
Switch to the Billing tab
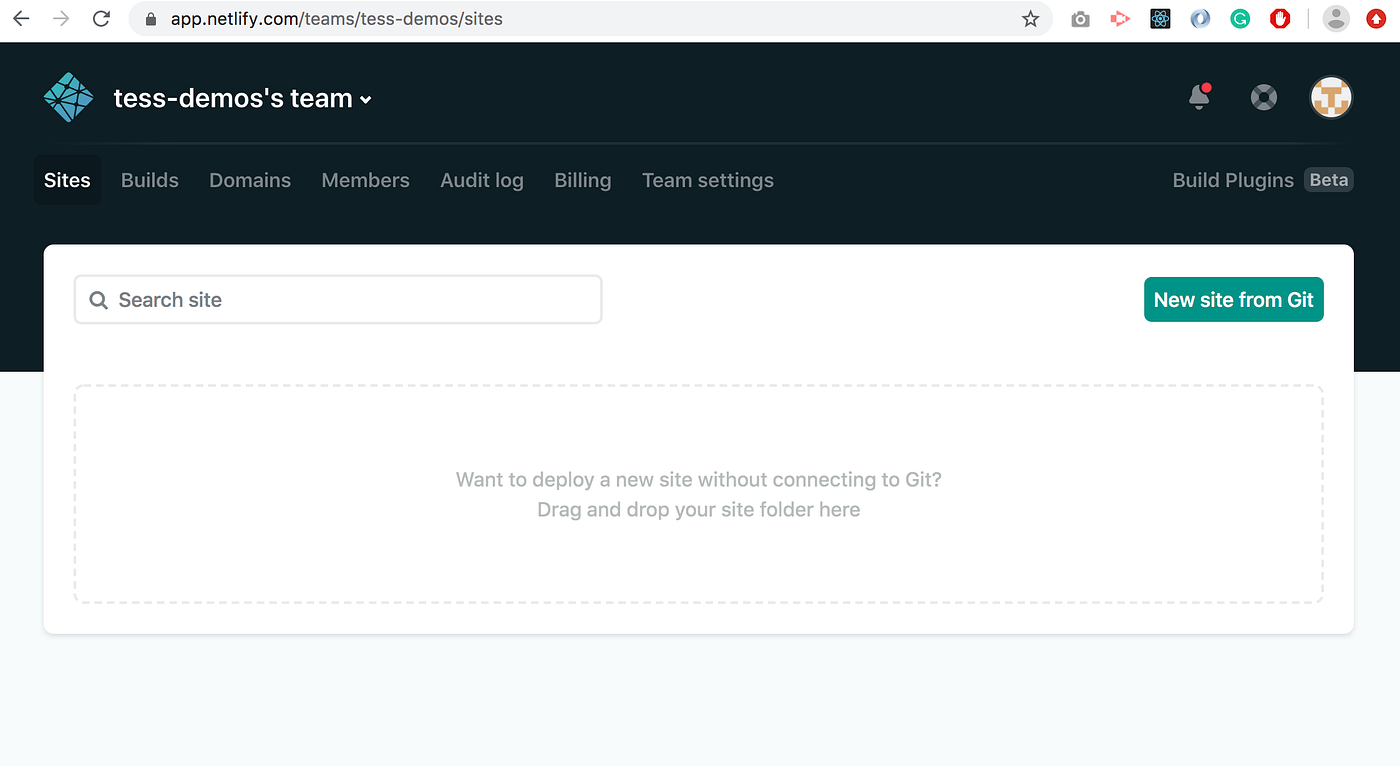[583, 180]
